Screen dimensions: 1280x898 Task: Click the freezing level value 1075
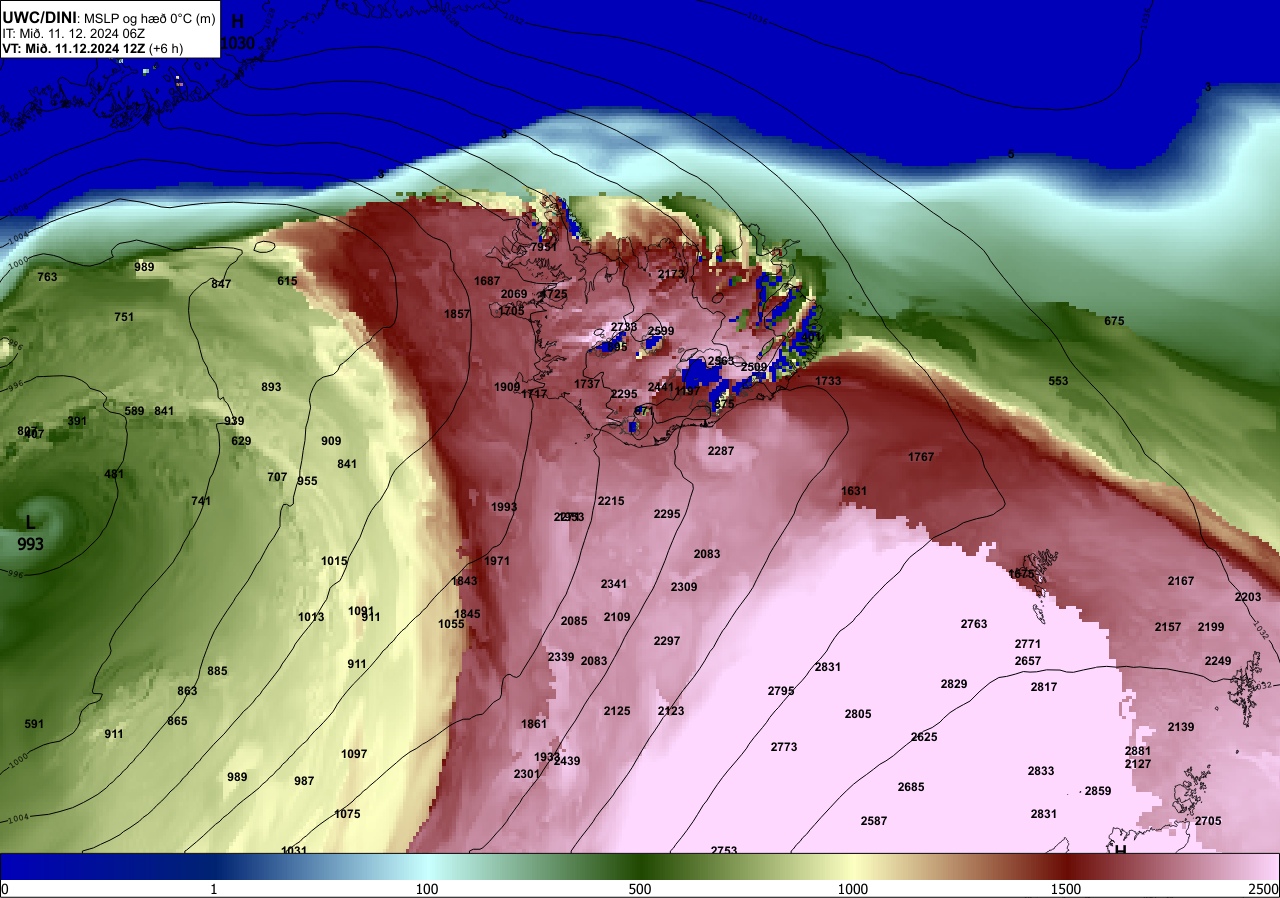click(x=347, y=814)
